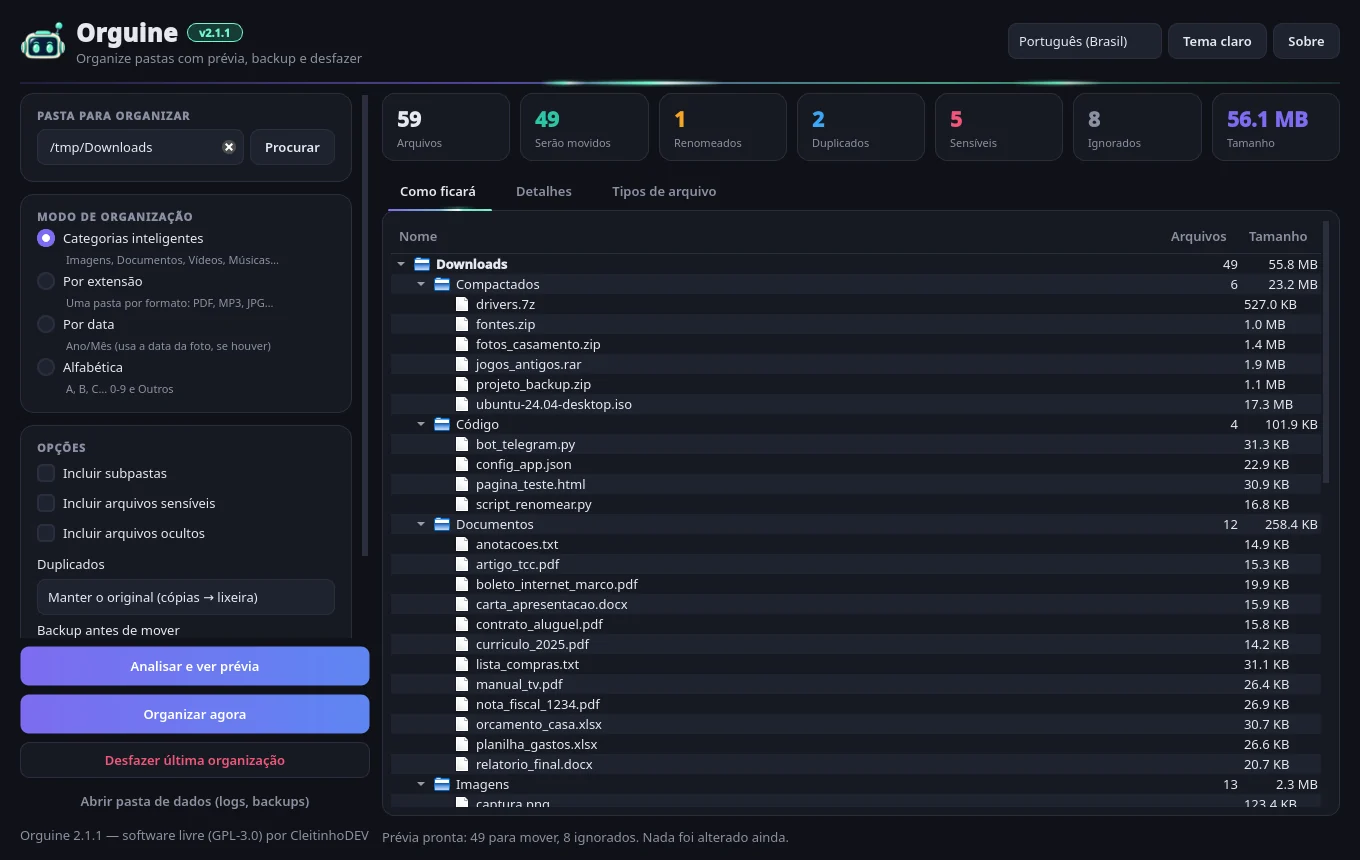Select Categorias inteligentes organization mode

coord(46,238)
